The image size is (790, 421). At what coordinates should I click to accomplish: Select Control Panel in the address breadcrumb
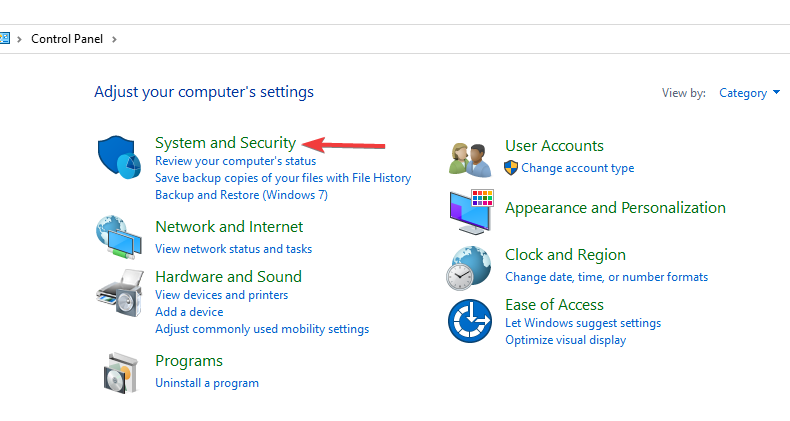tap(67, 39)
